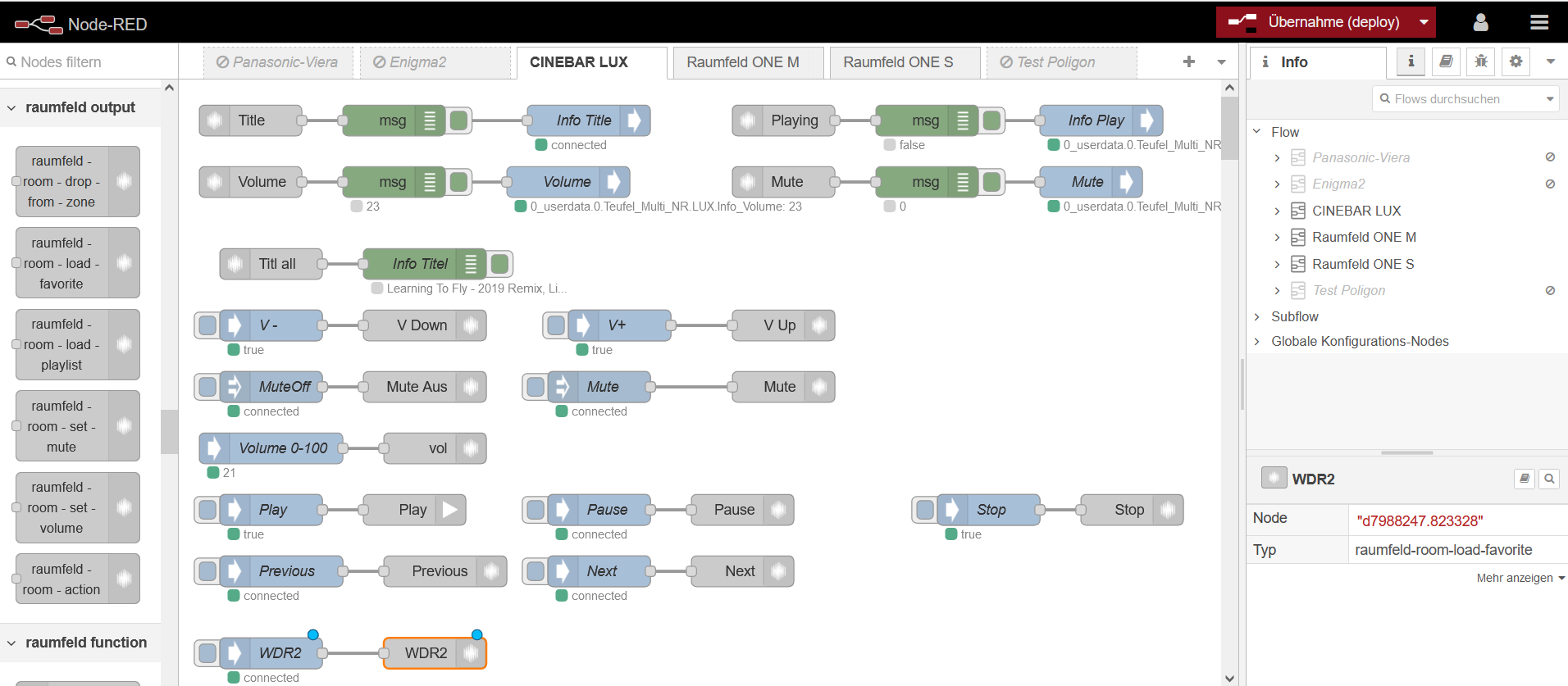The width and height of the screenshot is (1568, 686).
Task: Click the Info Title node output icon
Action: pos(635,120)
